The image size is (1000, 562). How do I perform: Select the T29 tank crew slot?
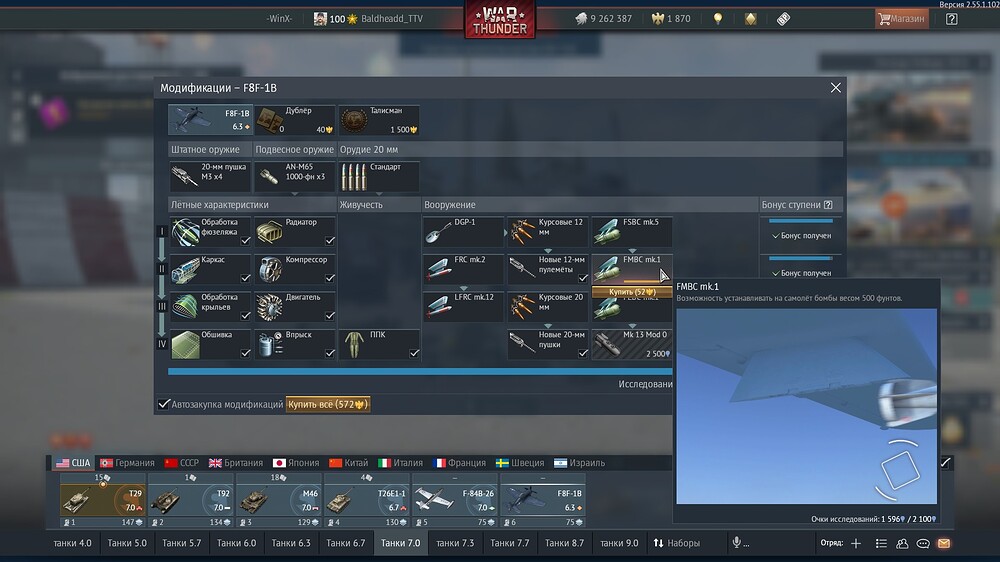coord(102,500)
